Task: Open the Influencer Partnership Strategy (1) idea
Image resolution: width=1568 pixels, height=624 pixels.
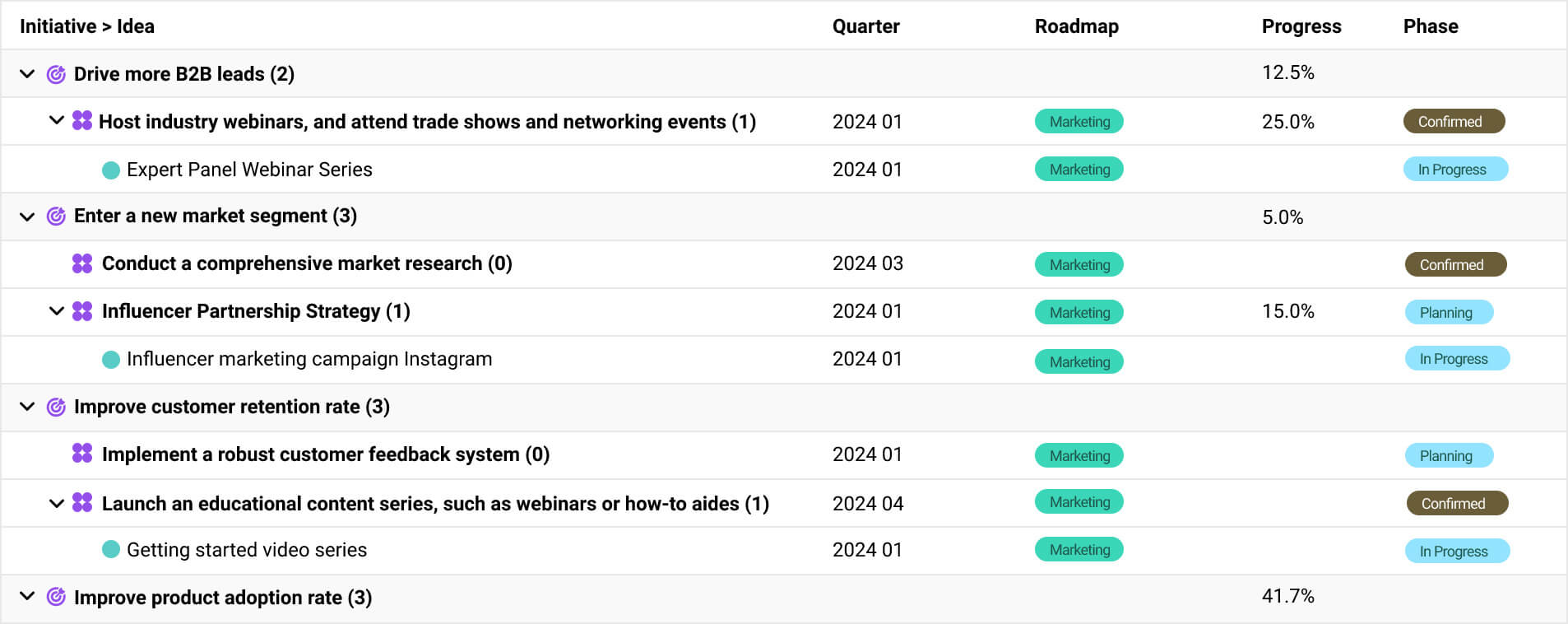Action: (256, 311)
